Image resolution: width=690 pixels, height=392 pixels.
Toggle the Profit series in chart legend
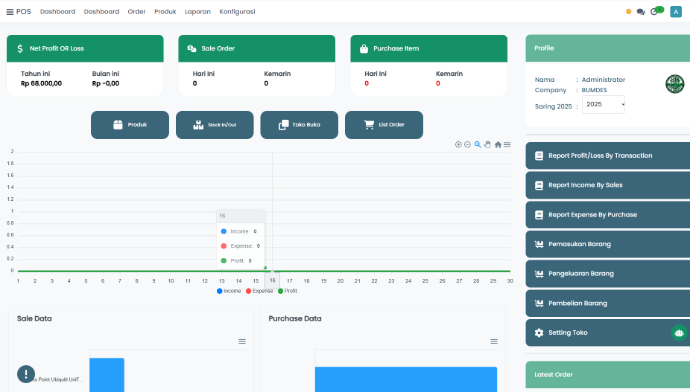click(288, 291)
